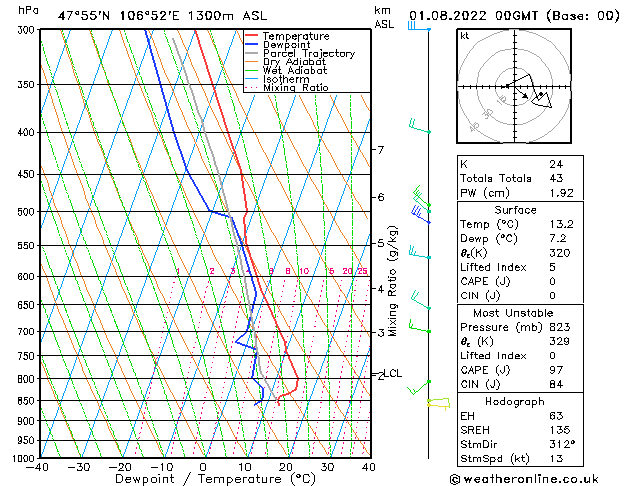Click the Most Unstable CIN value 84
This screenshot has width=629, height=486.
[556, 384]
